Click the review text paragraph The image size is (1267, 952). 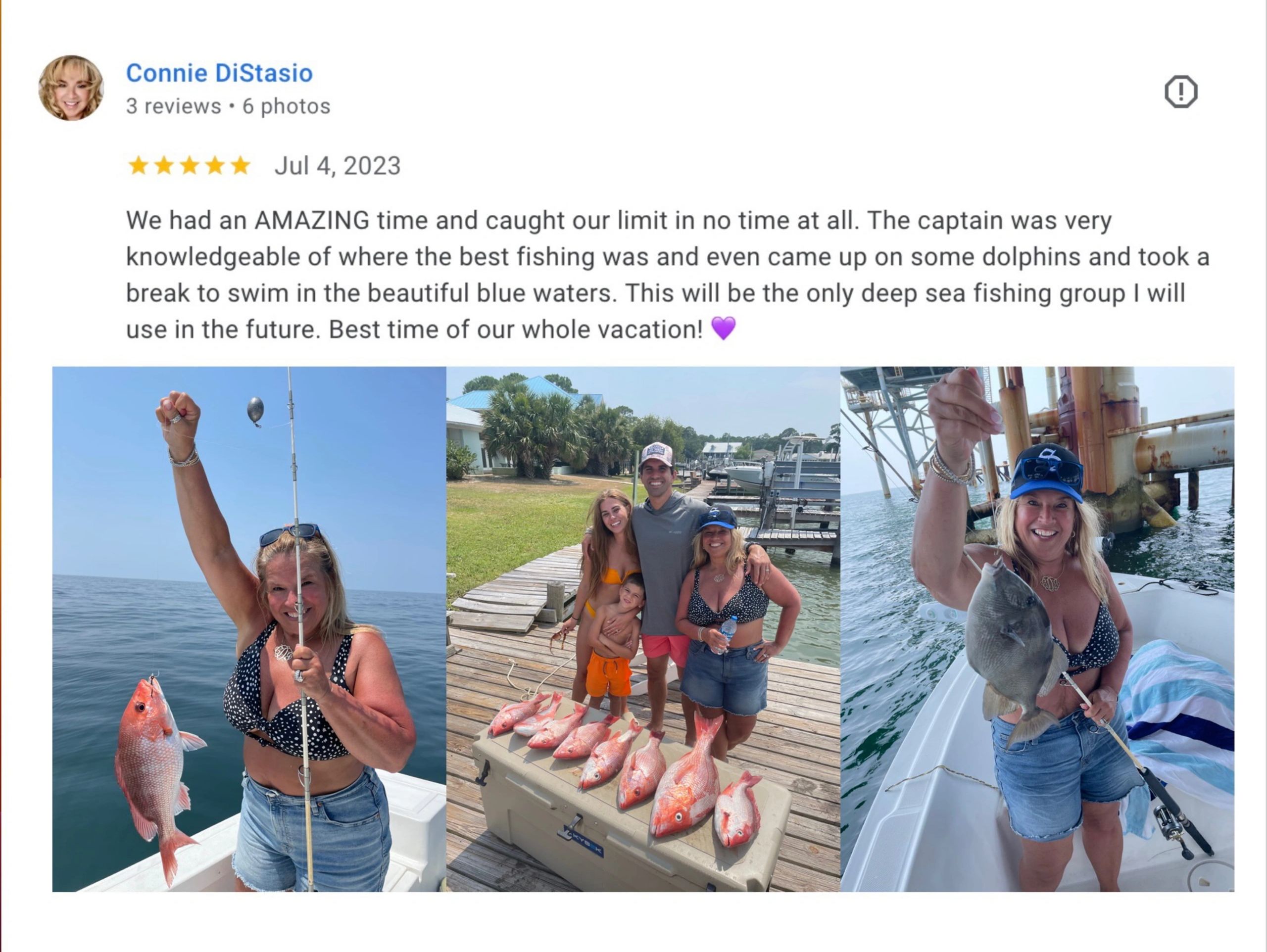point(668,275)
